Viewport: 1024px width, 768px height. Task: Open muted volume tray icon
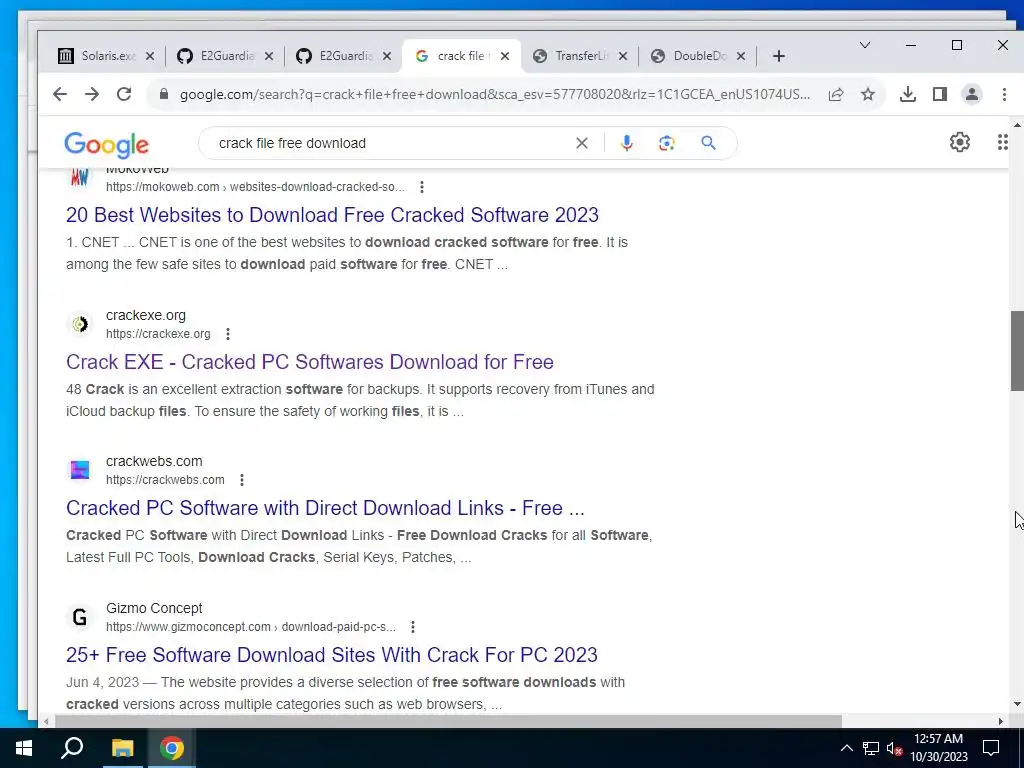point(894,748)
